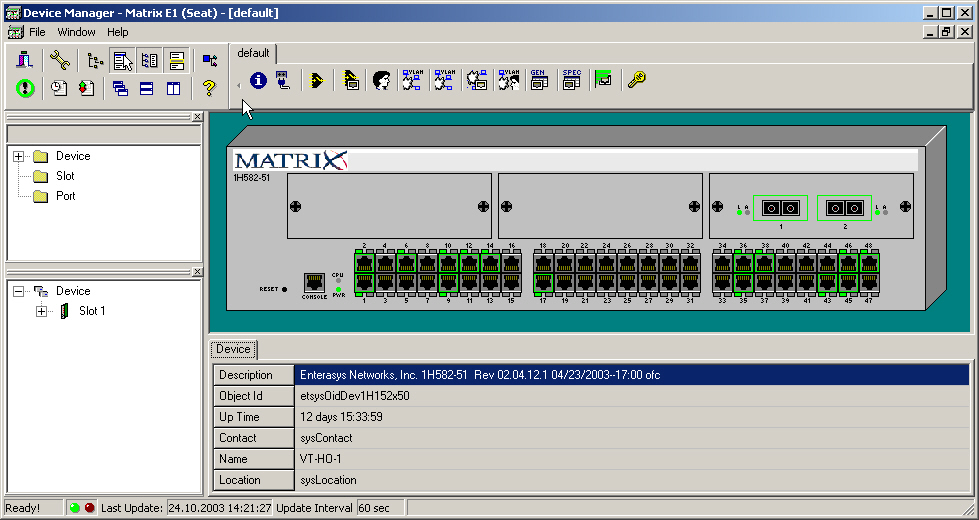Expand the Slot 1 tree node
This screenshot has width=979, height=520.
41,311
